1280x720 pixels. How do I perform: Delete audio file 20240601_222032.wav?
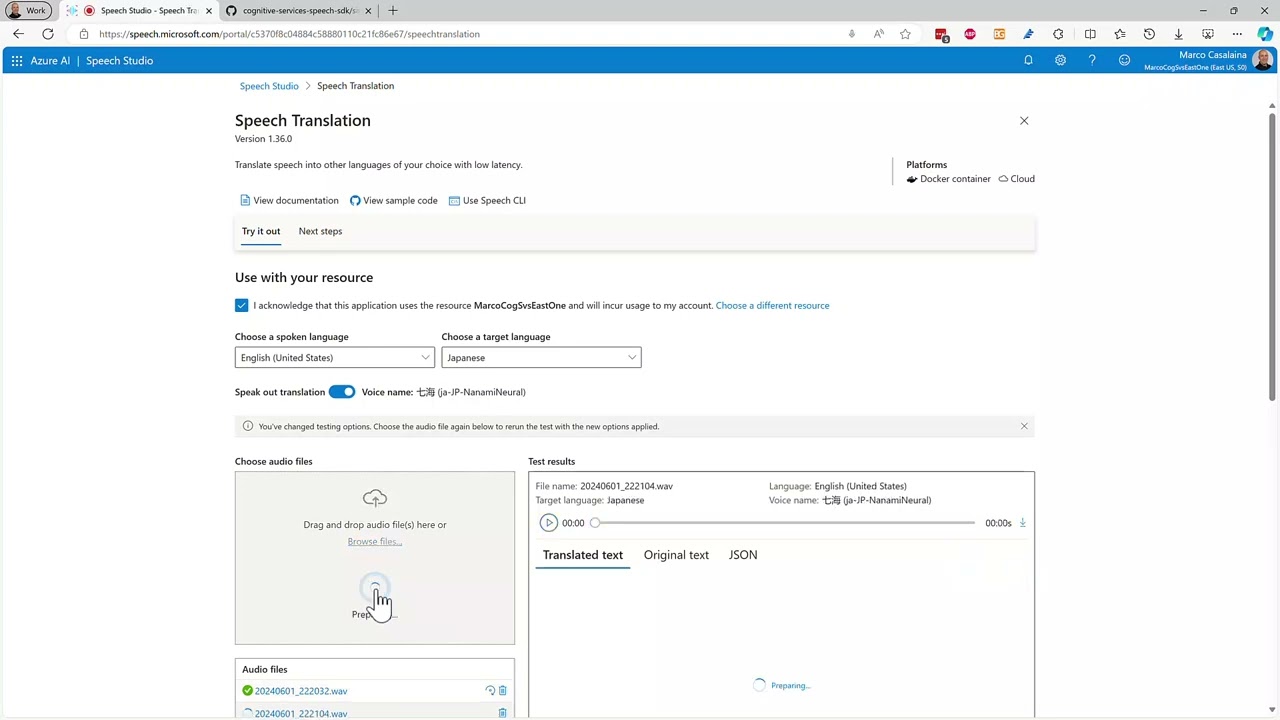(503, 691)
